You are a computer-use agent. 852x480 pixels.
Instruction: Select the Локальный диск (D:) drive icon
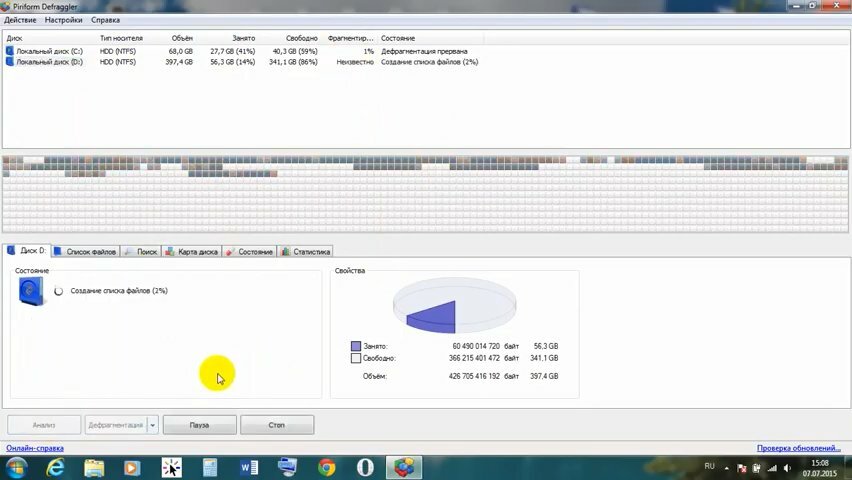tap(9, 61)
